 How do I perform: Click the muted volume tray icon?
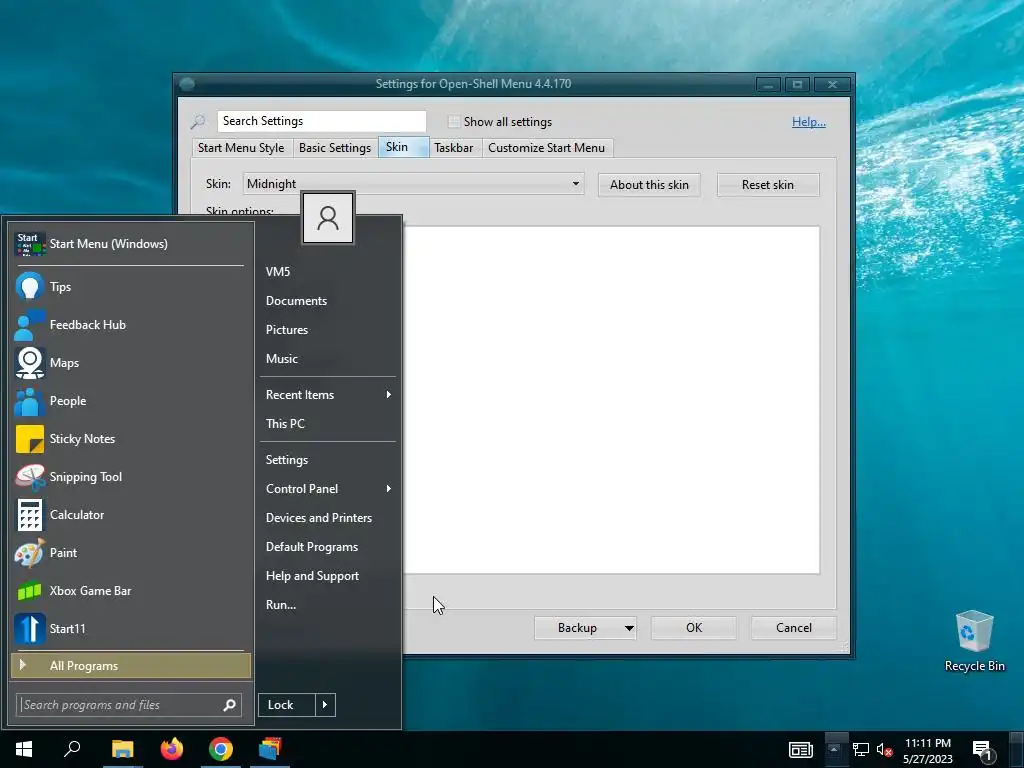(x=884, y=750)
